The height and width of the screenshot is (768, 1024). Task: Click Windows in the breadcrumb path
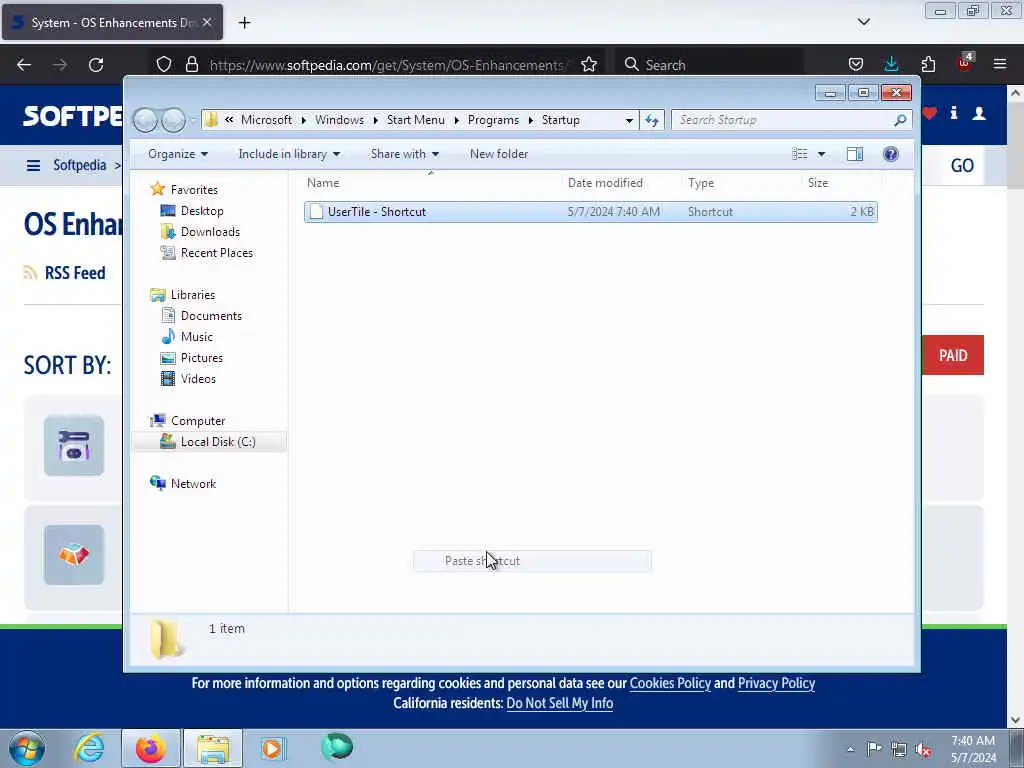pos(340,120)
